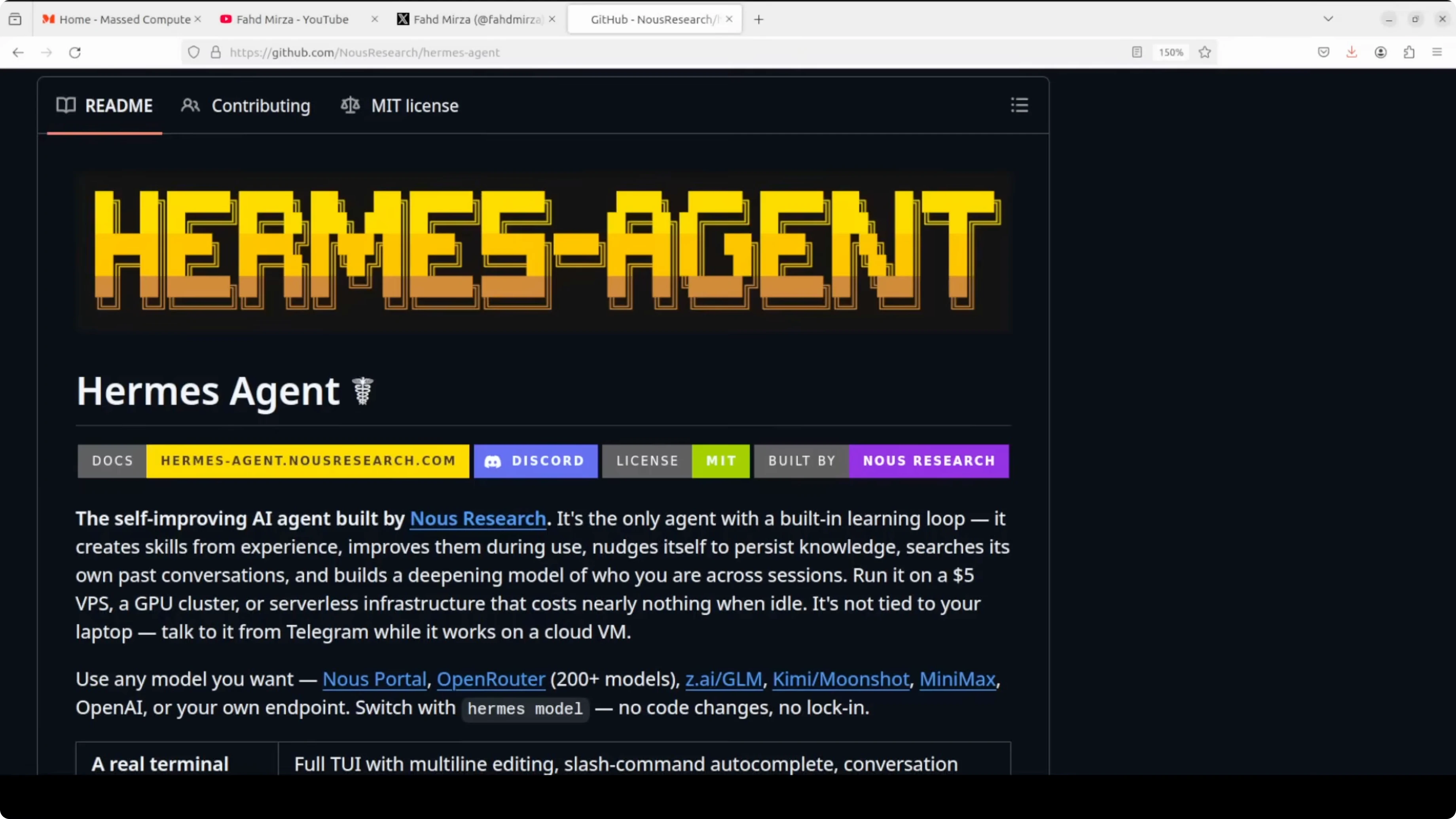Open a new browser tab with plus

tap(758, 19)
